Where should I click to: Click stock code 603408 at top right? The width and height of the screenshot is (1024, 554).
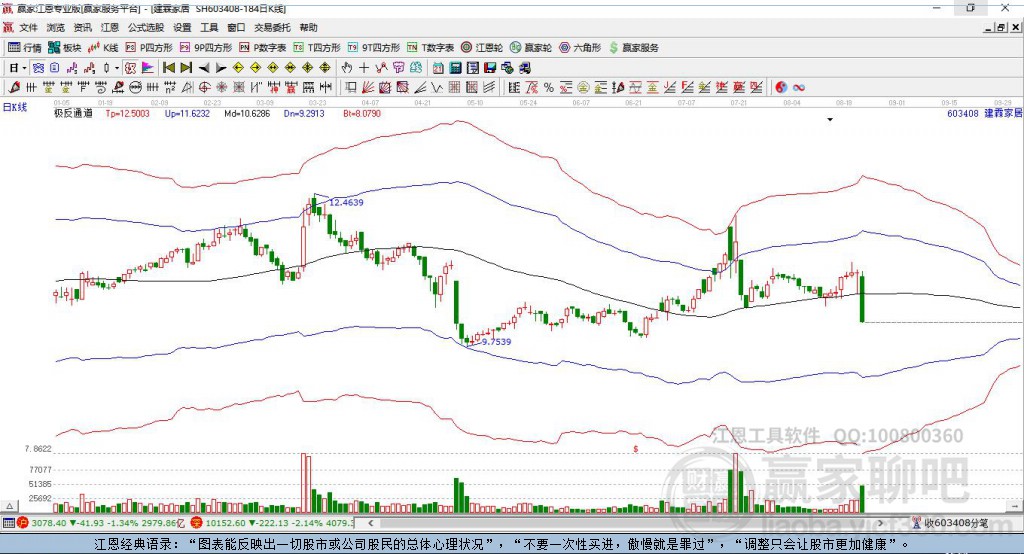[x=963, y=114]
